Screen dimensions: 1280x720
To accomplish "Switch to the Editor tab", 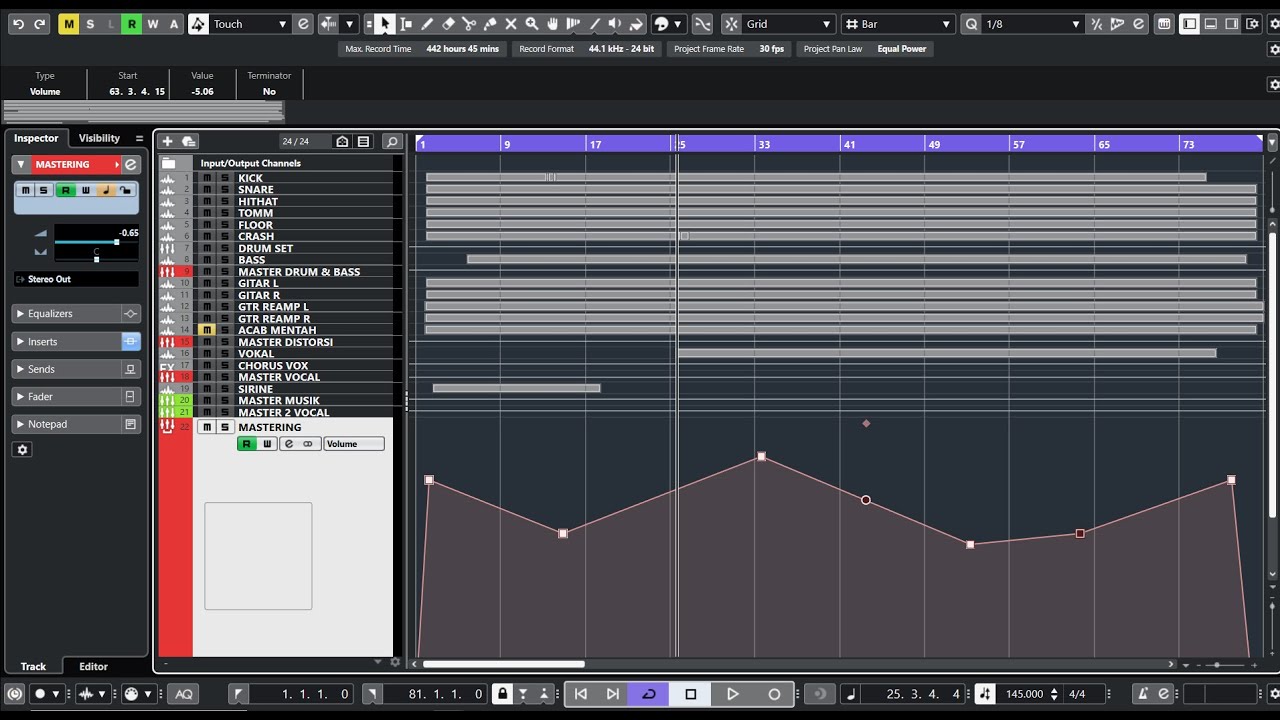I will (x=93, y=666).
